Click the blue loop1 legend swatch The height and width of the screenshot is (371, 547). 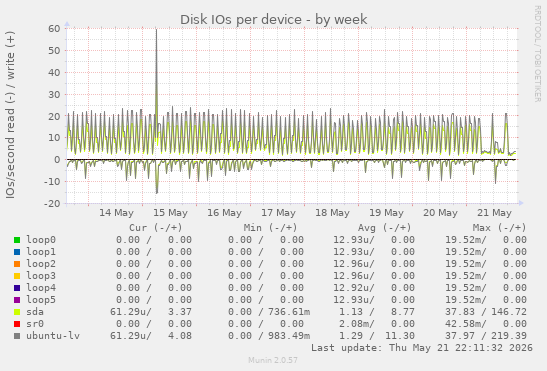17,252
